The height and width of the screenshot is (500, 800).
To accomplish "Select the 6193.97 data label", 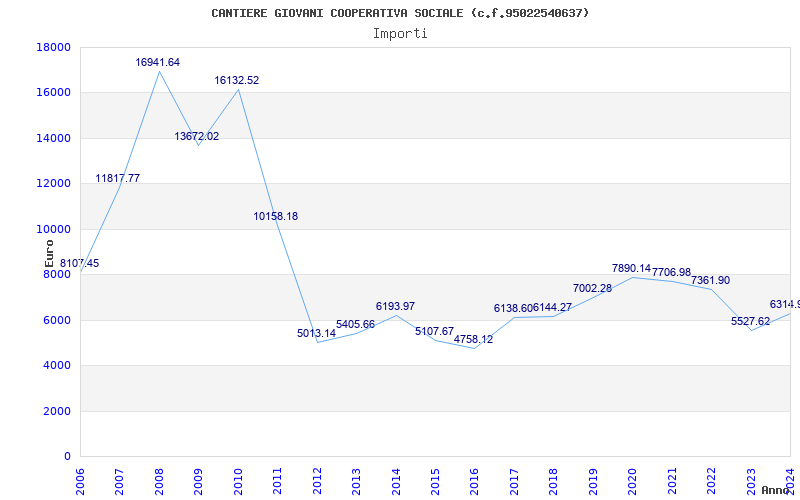I will (395, 306).
